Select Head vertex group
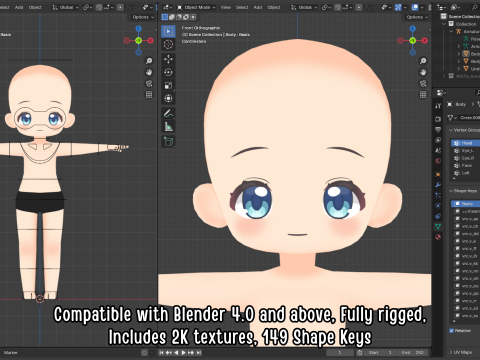 pos(466,143)
